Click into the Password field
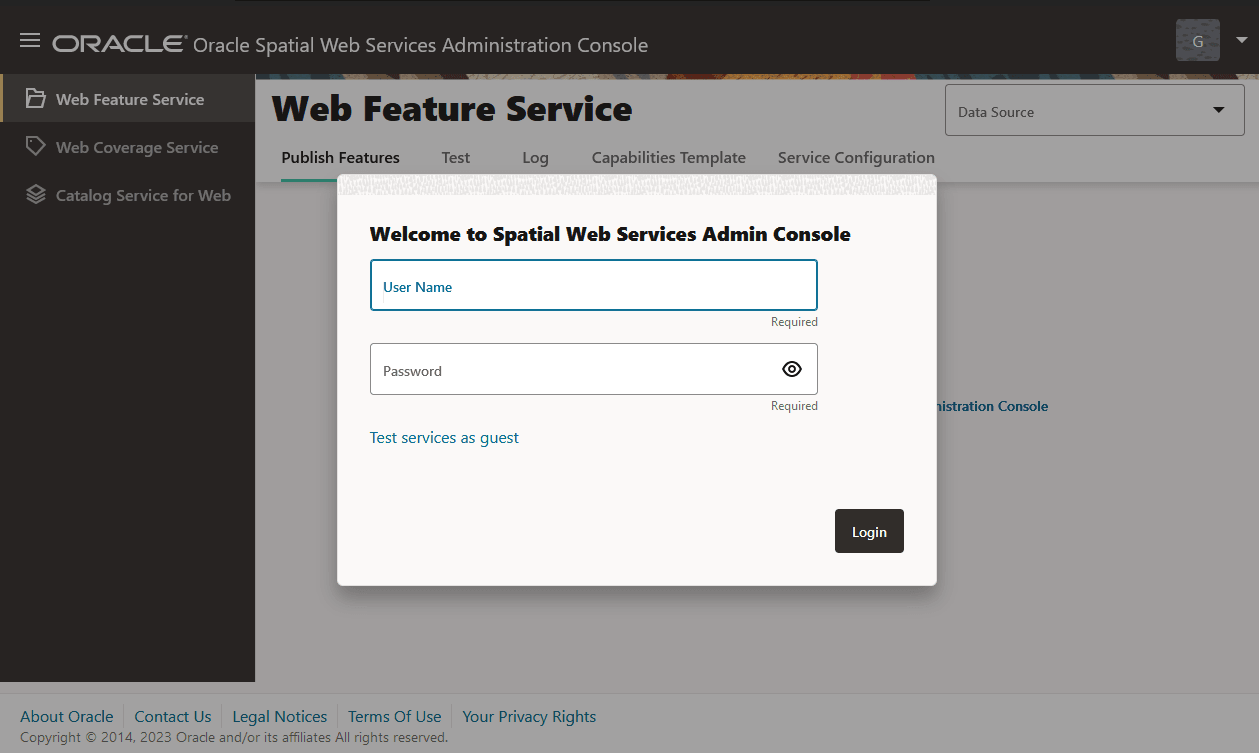This screenshot has height=753, width=1259. [x=570, y=370]
